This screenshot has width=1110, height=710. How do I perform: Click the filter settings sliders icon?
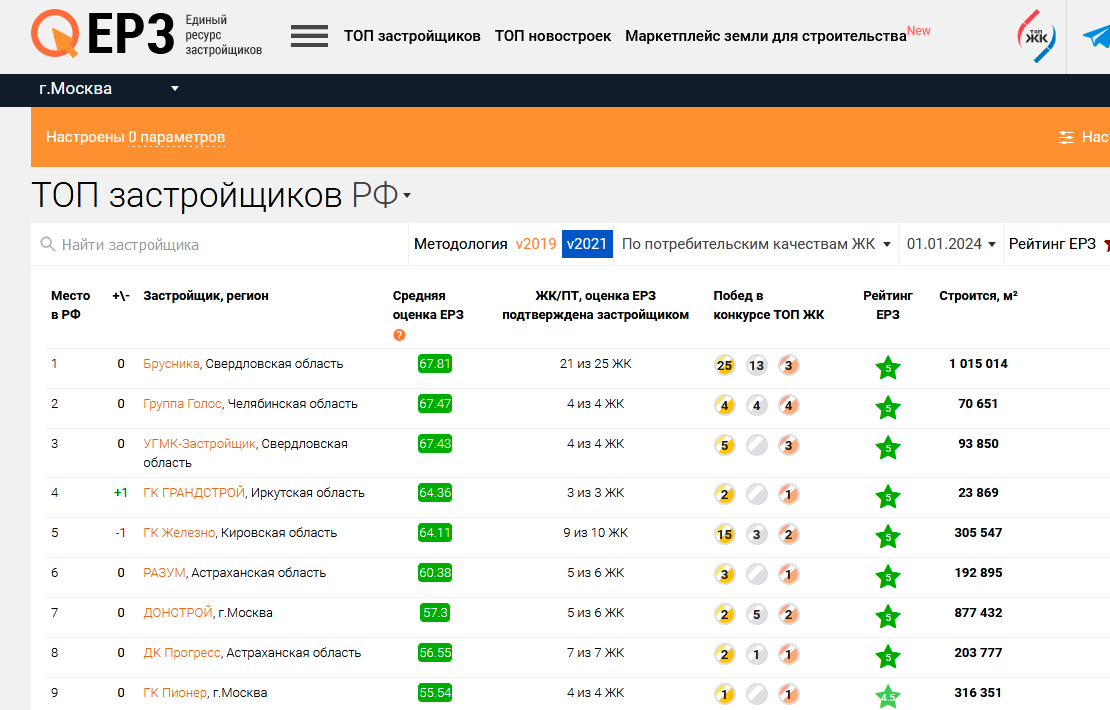coord(1067,138)
